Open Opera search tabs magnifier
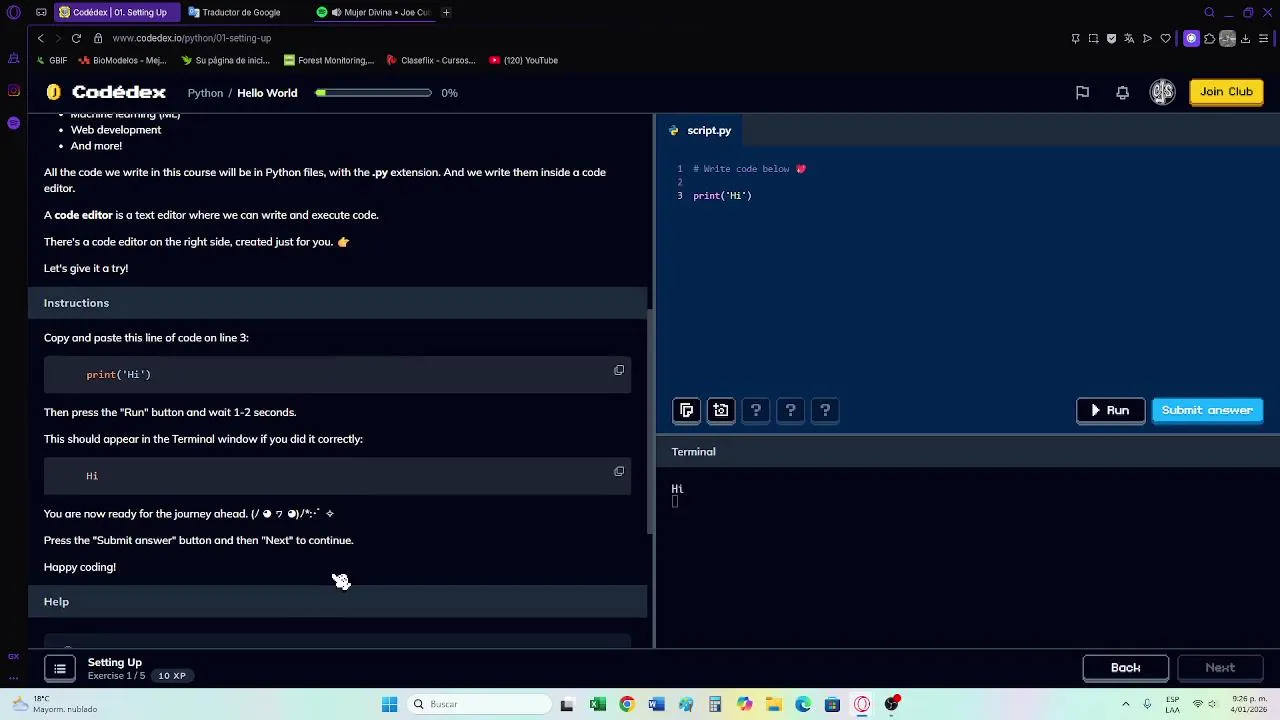Image resolution: width=1280 pixels, height=720 pixels. (x=1209, y=12)
